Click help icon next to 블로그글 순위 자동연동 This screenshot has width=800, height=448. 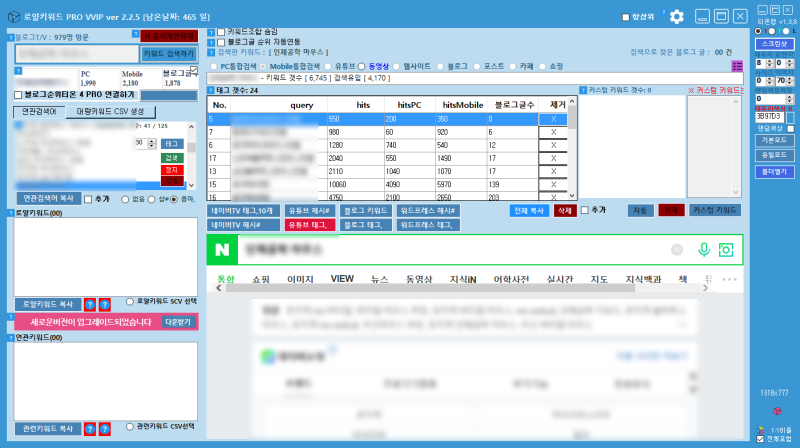(211, 42)
